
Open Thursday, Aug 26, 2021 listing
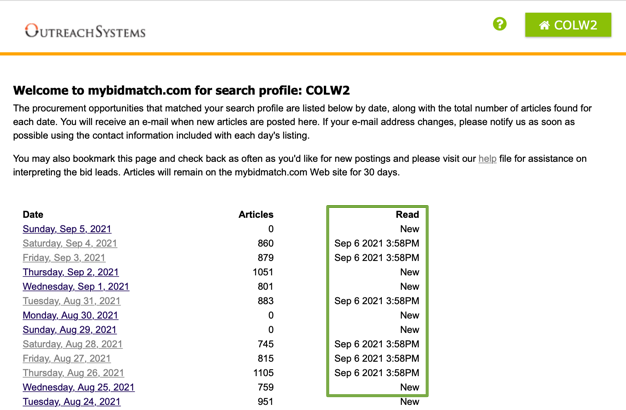[72, 373]
